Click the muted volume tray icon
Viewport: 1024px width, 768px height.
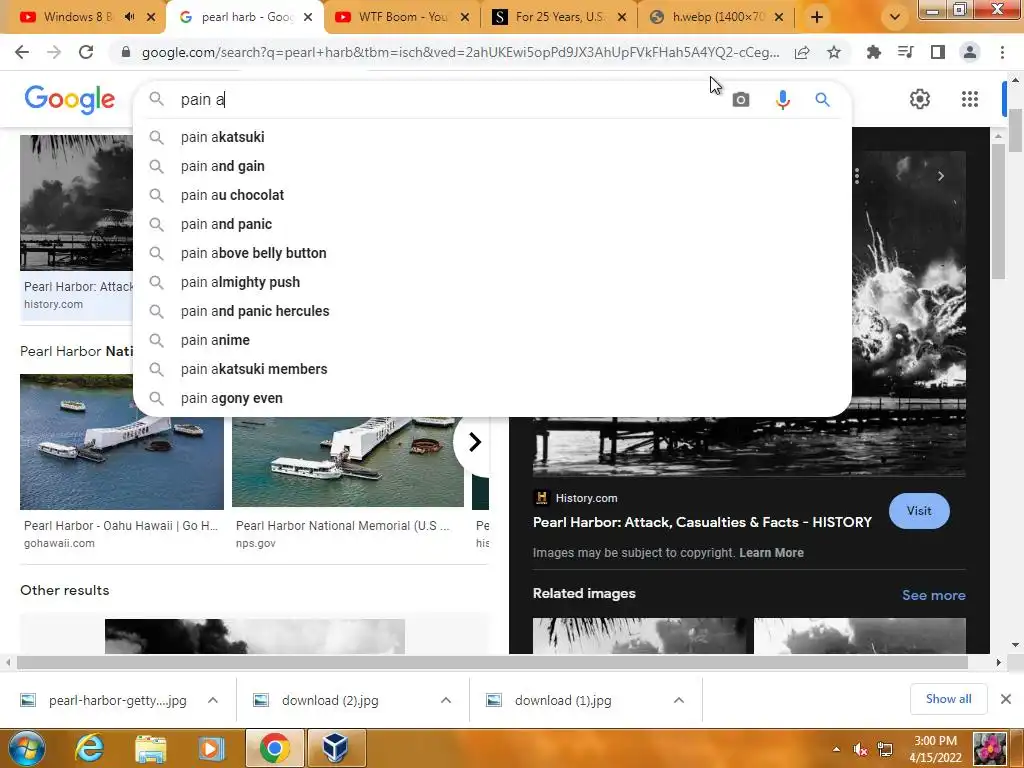coord(861,749)
